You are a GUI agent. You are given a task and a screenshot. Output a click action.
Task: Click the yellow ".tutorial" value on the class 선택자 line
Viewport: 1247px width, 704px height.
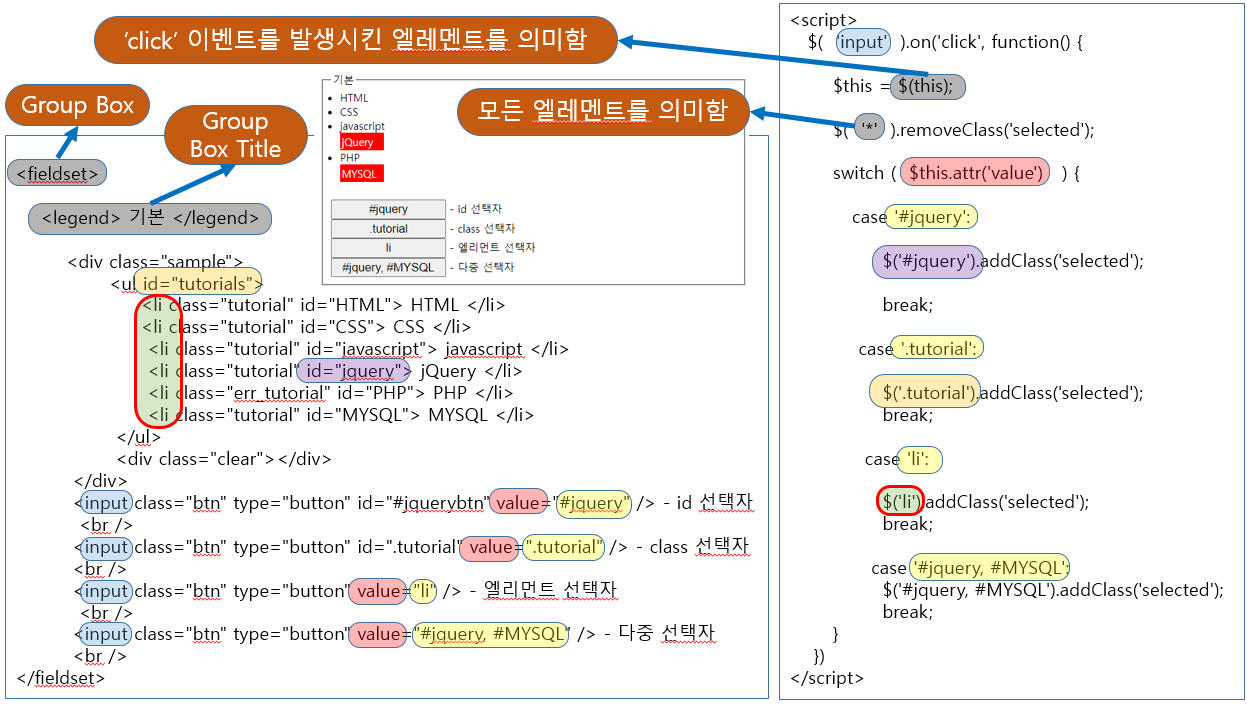click(565, 547)
